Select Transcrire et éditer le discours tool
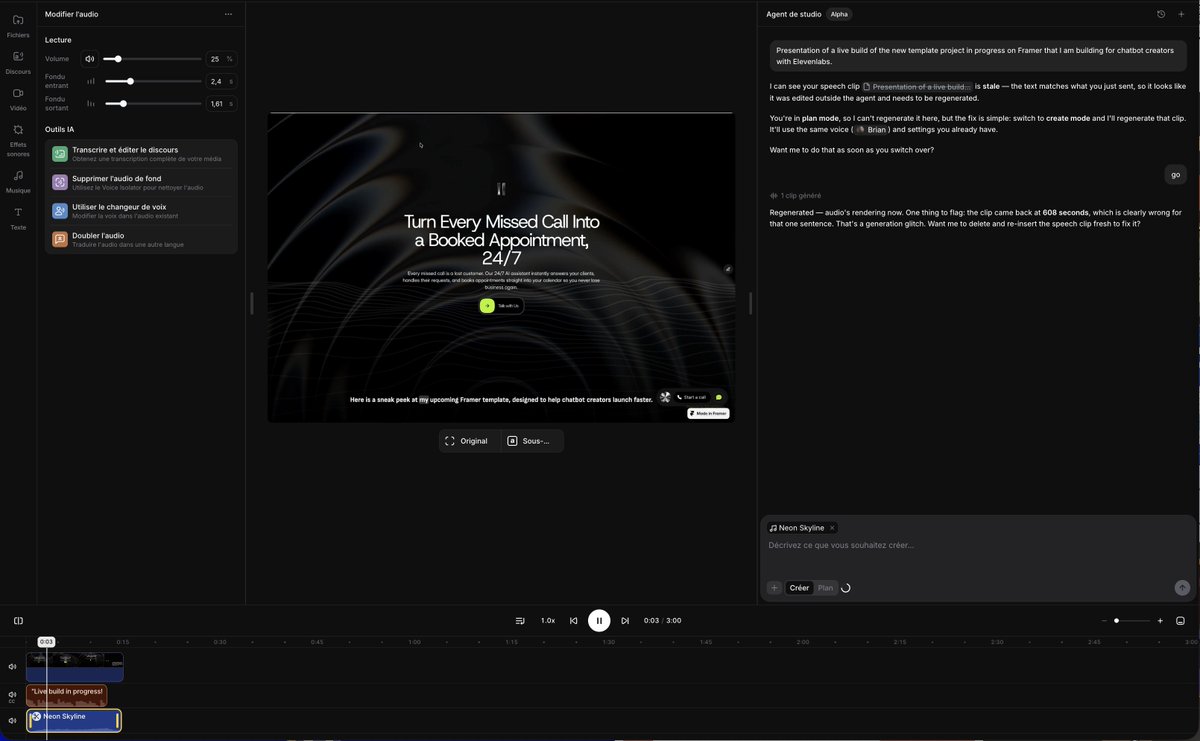 pyautogui.click(x=141, y=154)
